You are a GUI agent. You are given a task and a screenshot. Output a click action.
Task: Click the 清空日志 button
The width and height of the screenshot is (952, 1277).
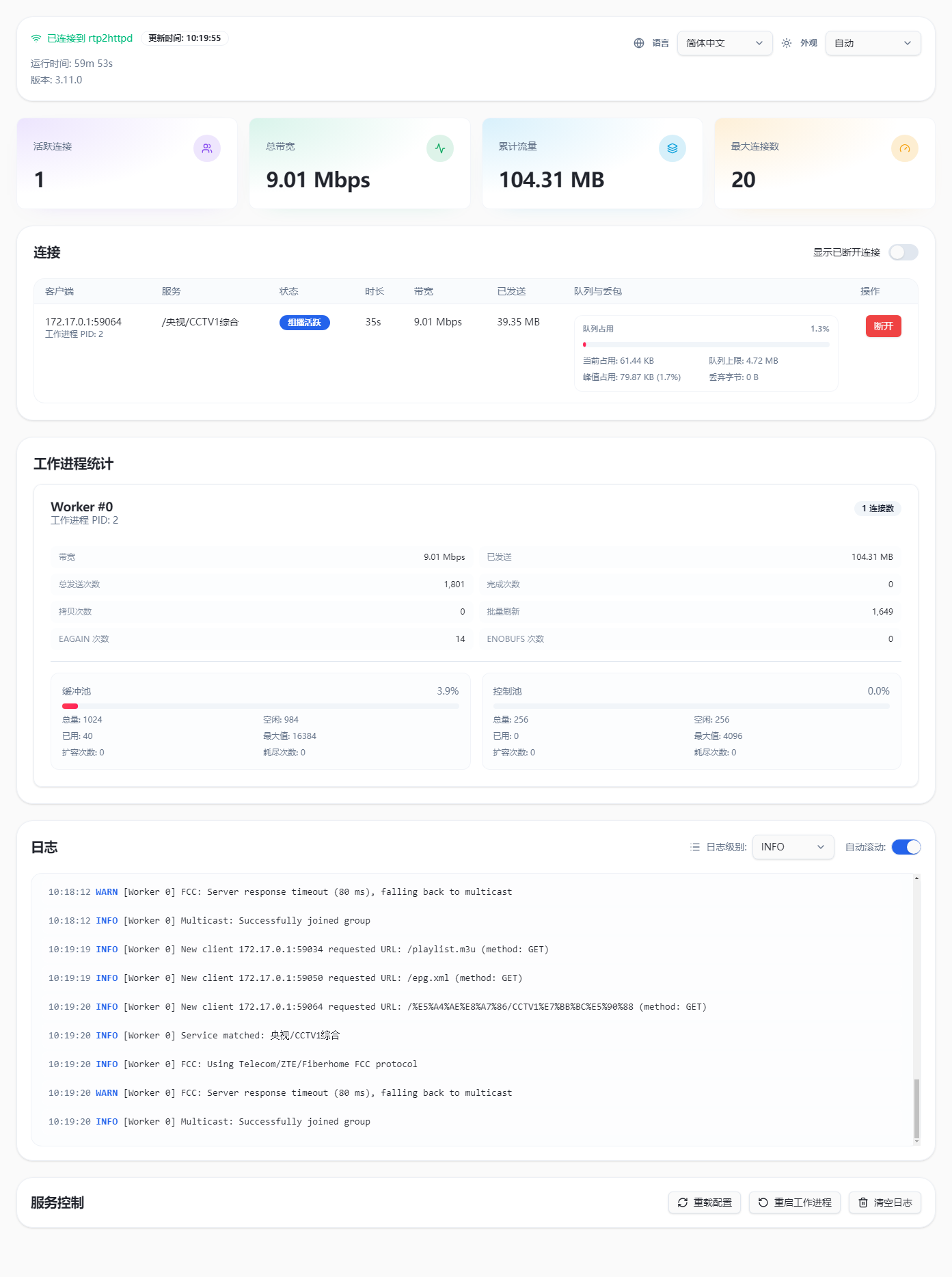[x=885, y=1202]
